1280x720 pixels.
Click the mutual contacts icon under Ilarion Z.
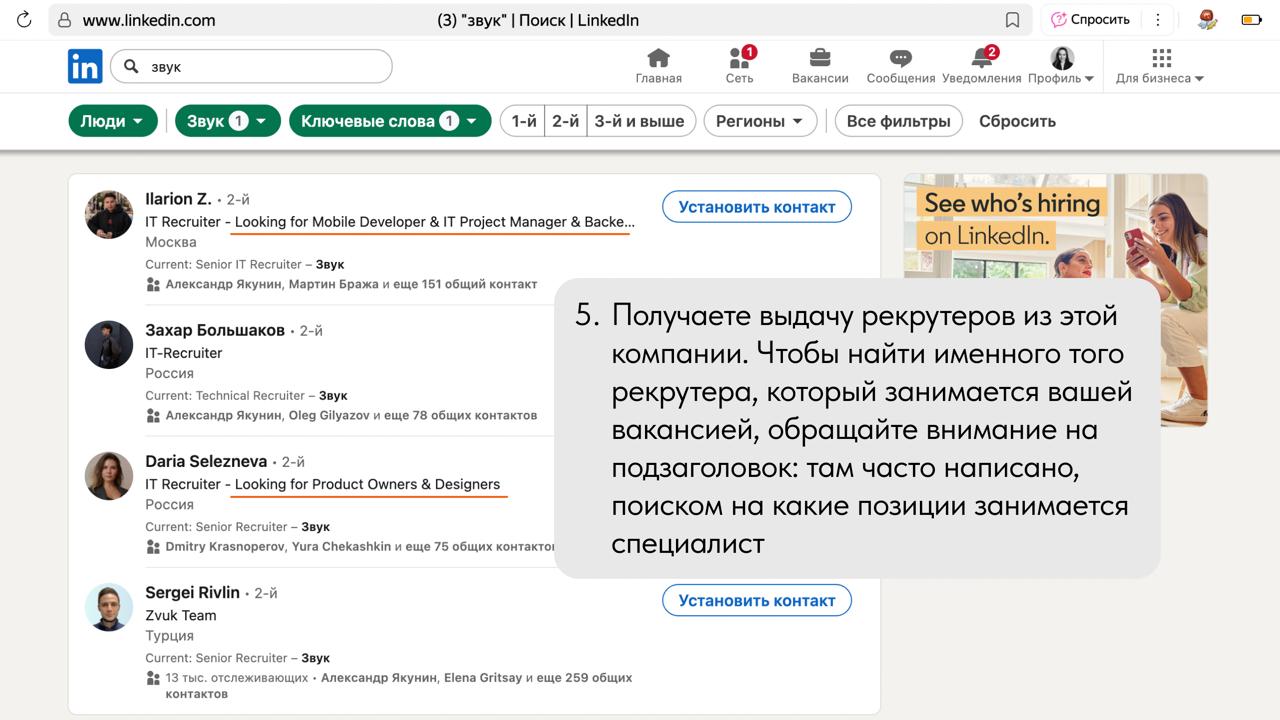(x=153, y=284)
